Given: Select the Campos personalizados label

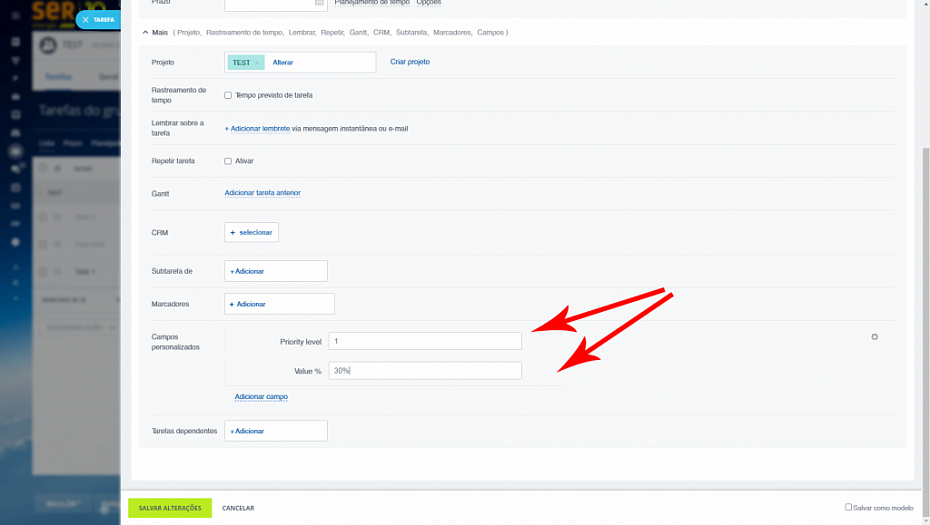Looking at the screenshot, I should [x=176, y=342].
